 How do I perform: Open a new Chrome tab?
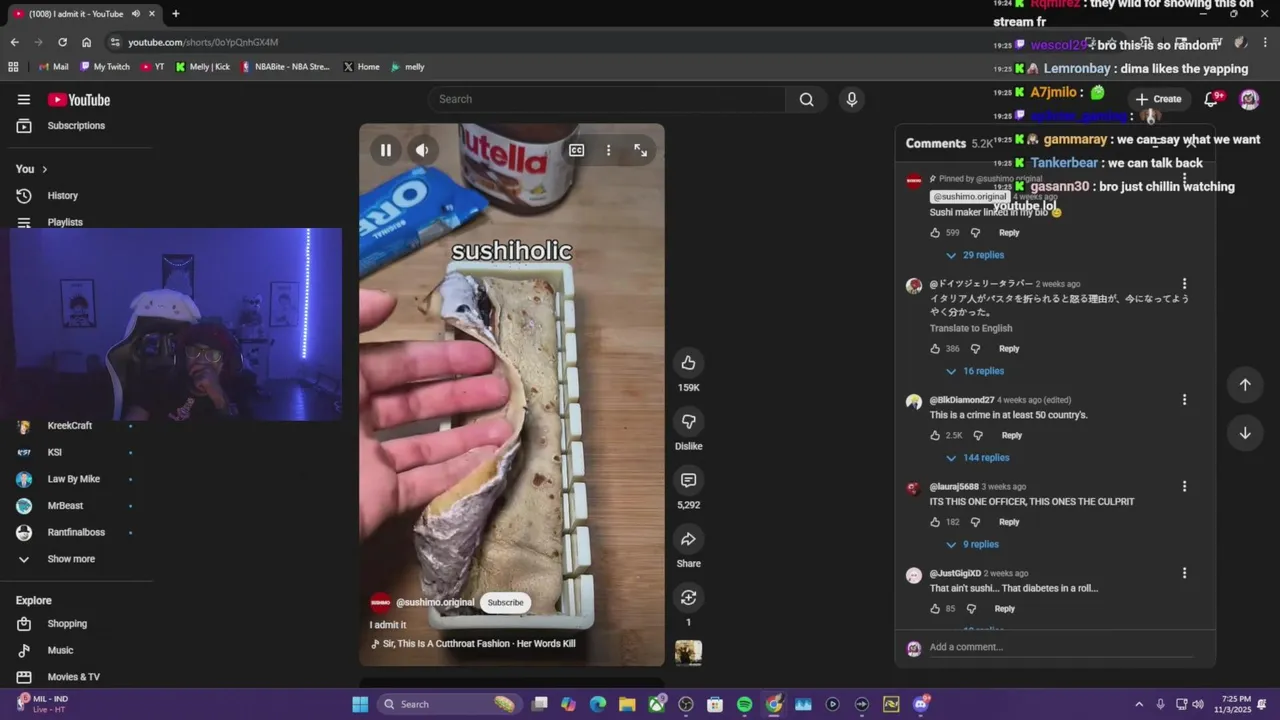pos(175,14)
